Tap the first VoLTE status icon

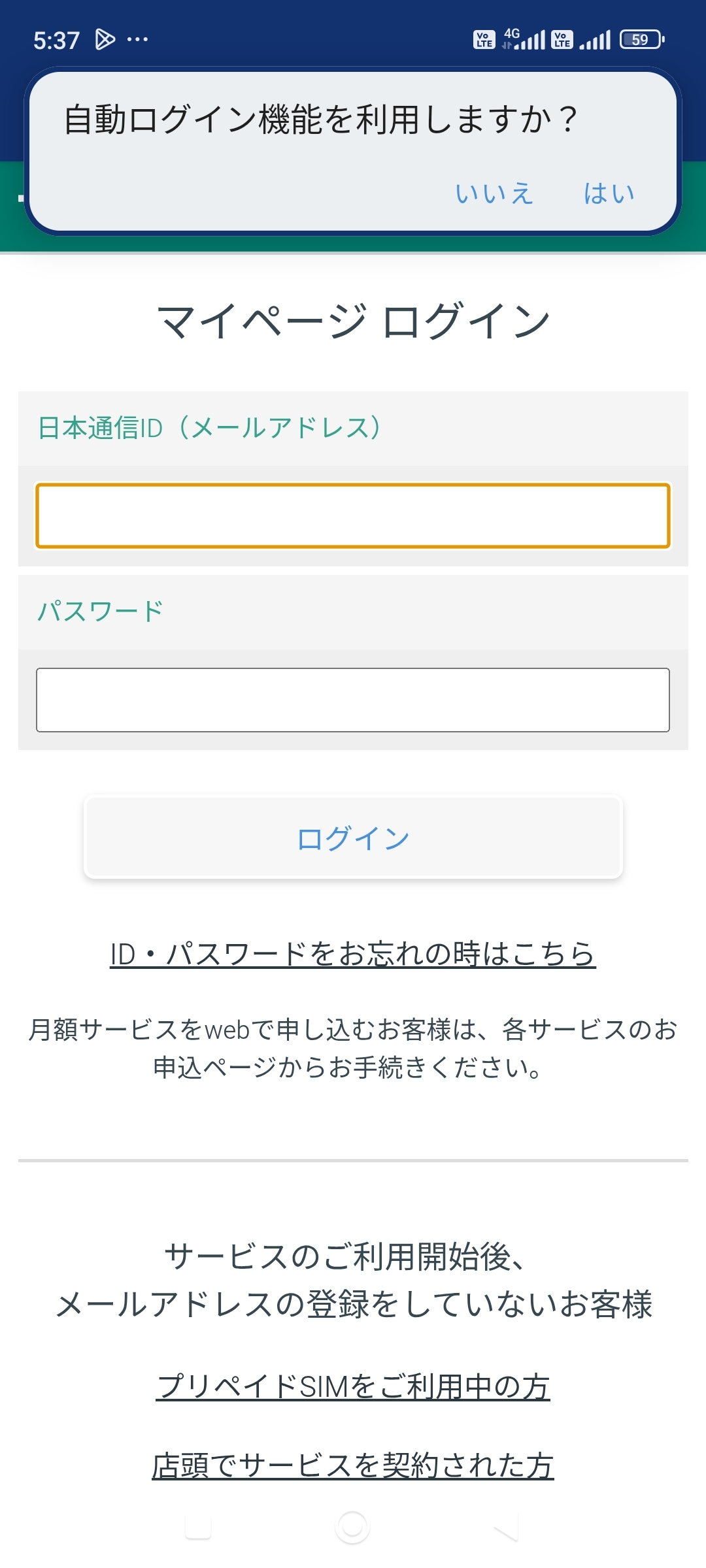click(484, 40)
